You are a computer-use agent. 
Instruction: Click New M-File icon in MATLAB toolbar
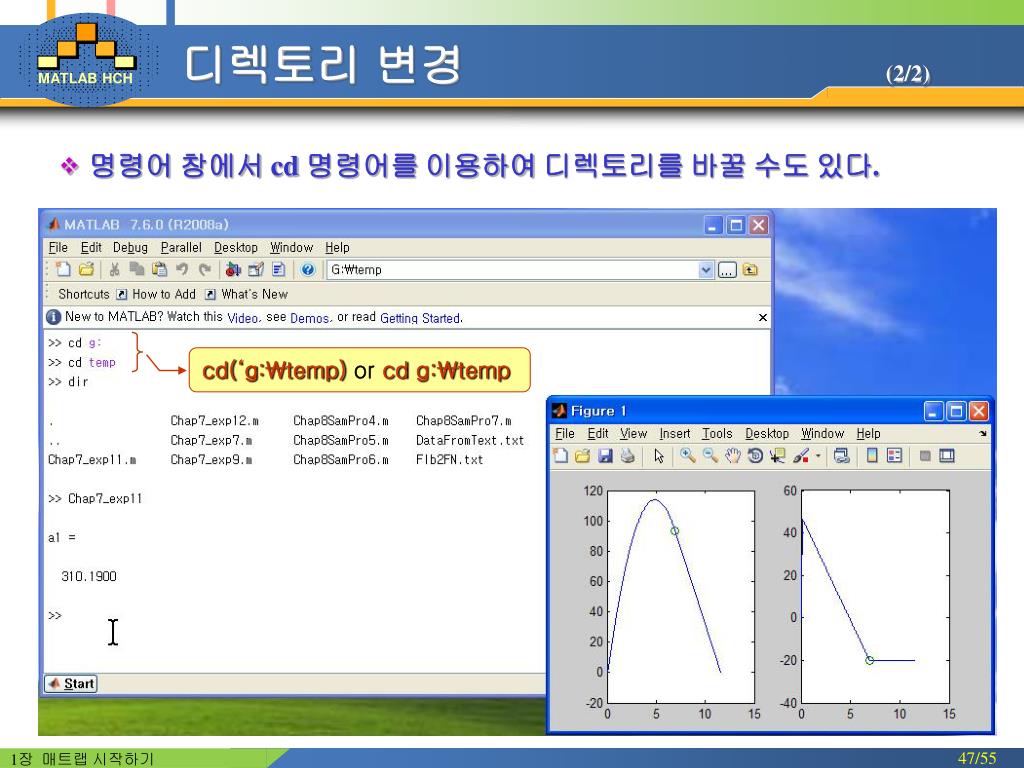(x=63, y=269)
